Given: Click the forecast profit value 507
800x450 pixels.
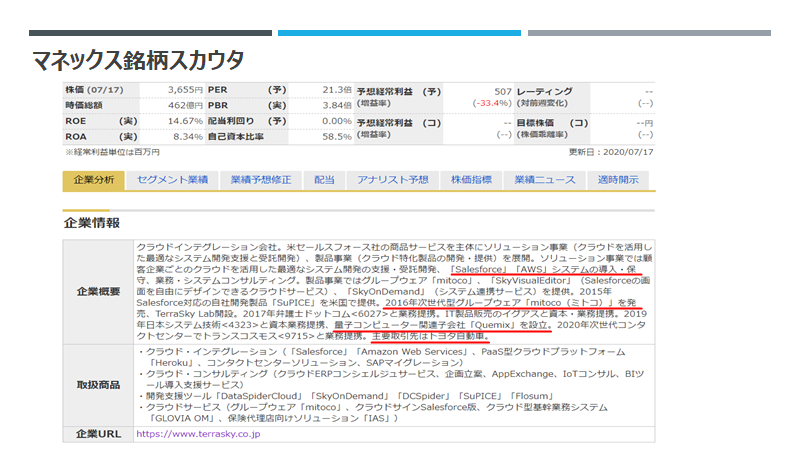Looking at the screenshot, I should pyautogui.click(x=503, y=92).
